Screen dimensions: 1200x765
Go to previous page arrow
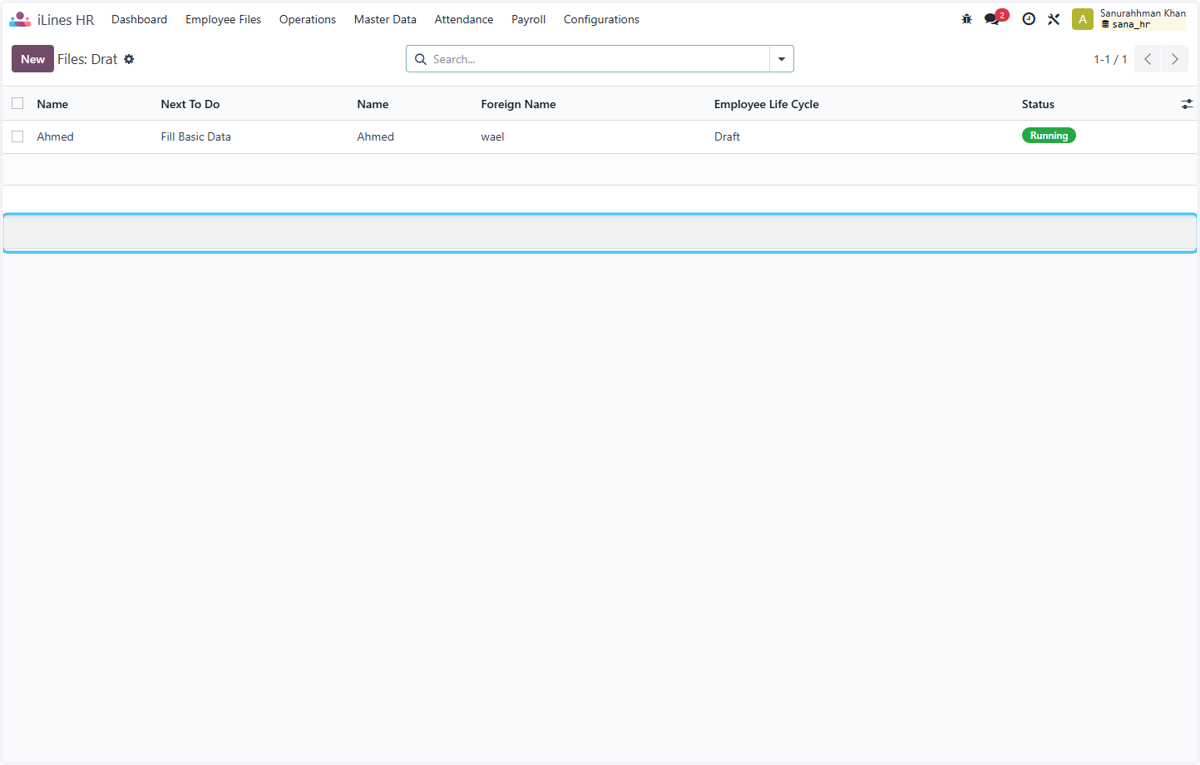(x=1148, y=59)
